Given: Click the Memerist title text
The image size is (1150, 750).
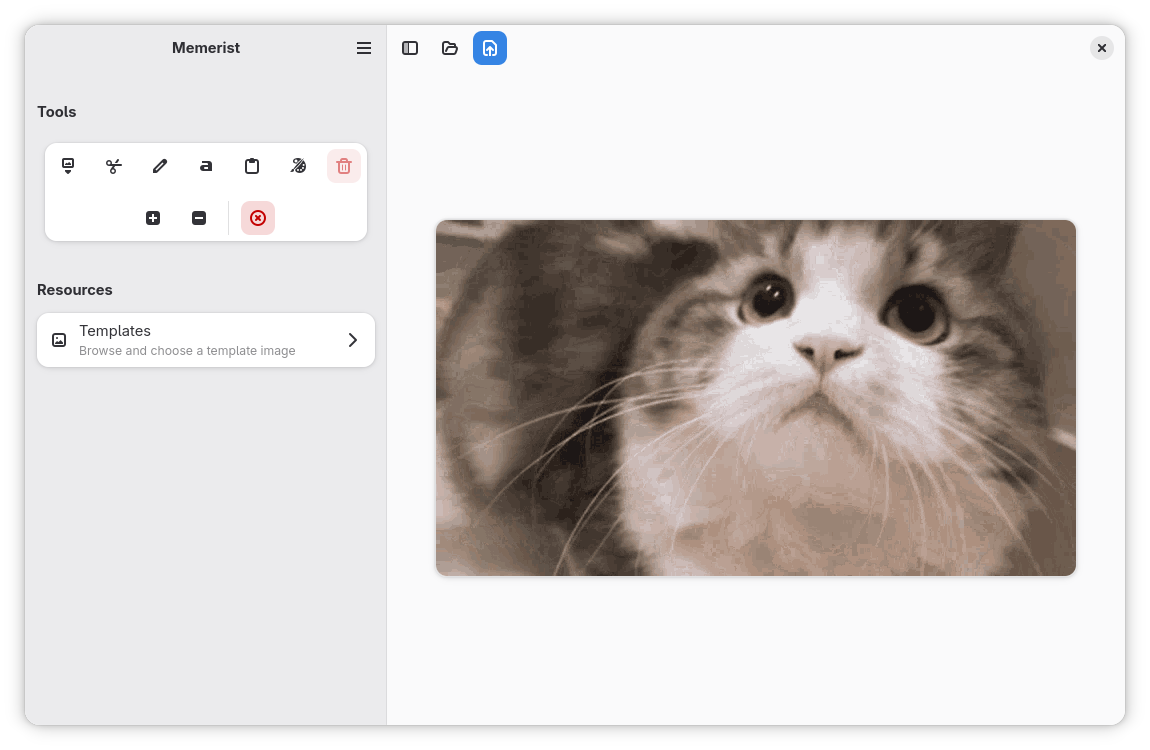Looking at the screenshot, I should [206, 48].
